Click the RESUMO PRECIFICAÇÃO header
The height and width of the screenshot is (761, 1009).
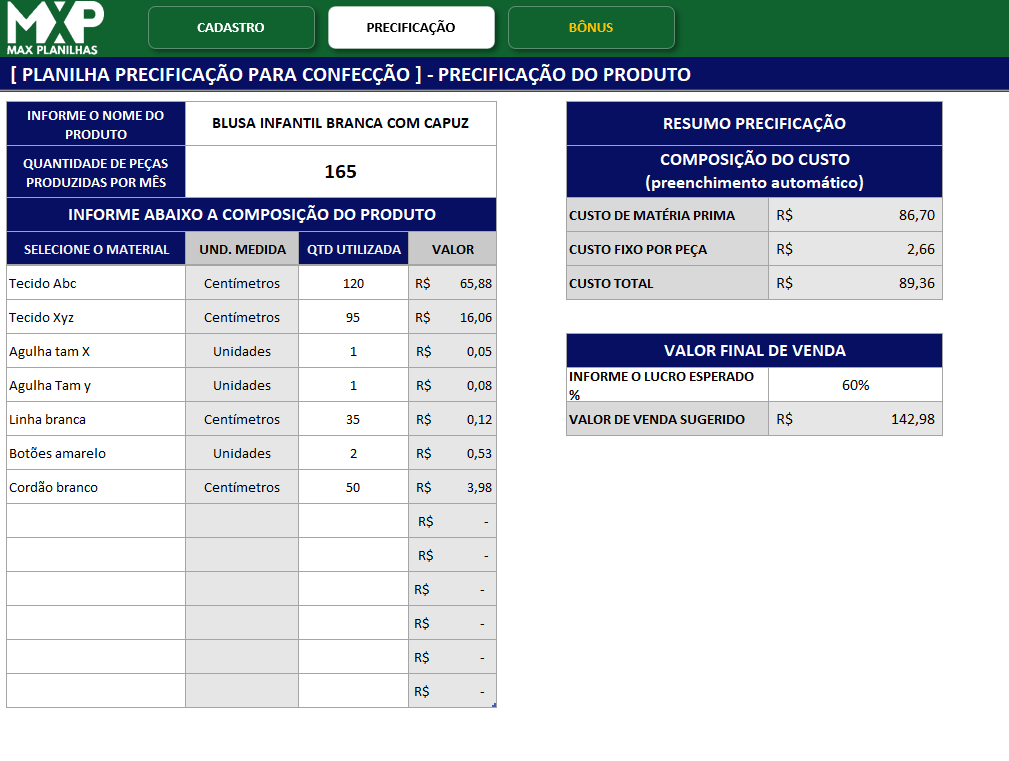(x=754, y=123)
